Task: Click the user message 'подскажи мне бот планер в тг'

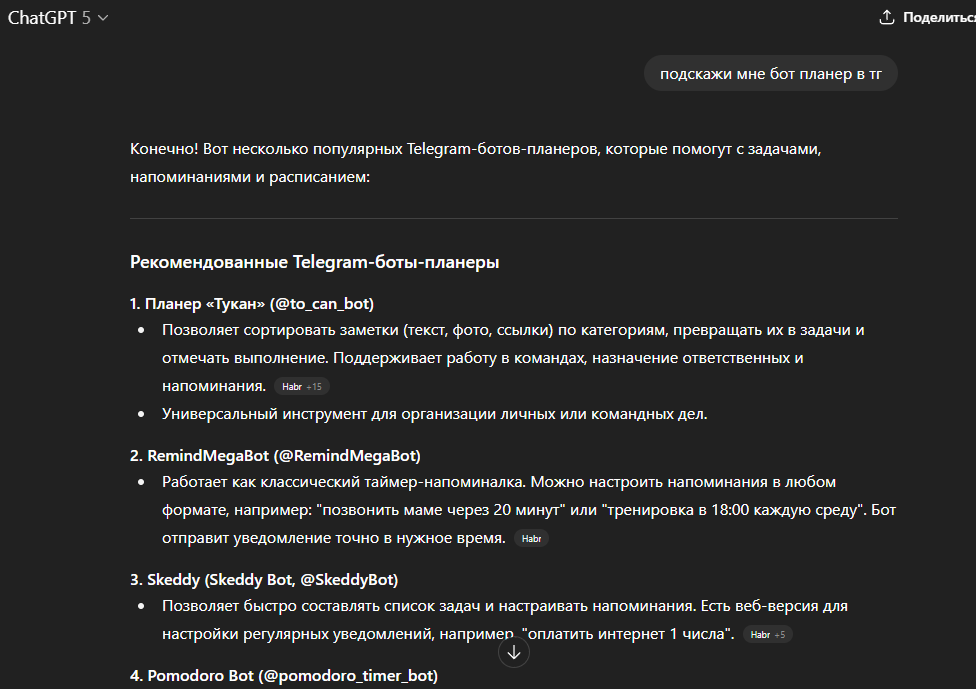Action: click(770, 73)
